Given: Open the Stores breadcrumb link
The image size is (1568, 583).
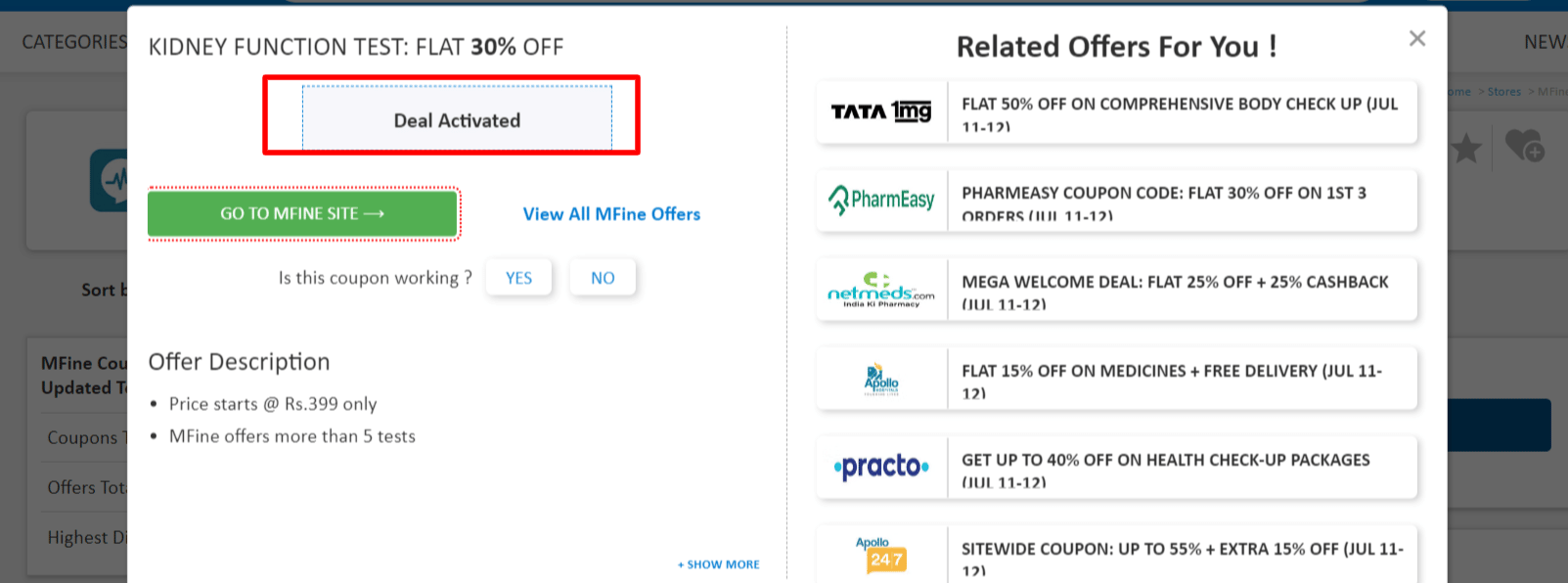Looking at the screenshot, I should coord(1503,92).
